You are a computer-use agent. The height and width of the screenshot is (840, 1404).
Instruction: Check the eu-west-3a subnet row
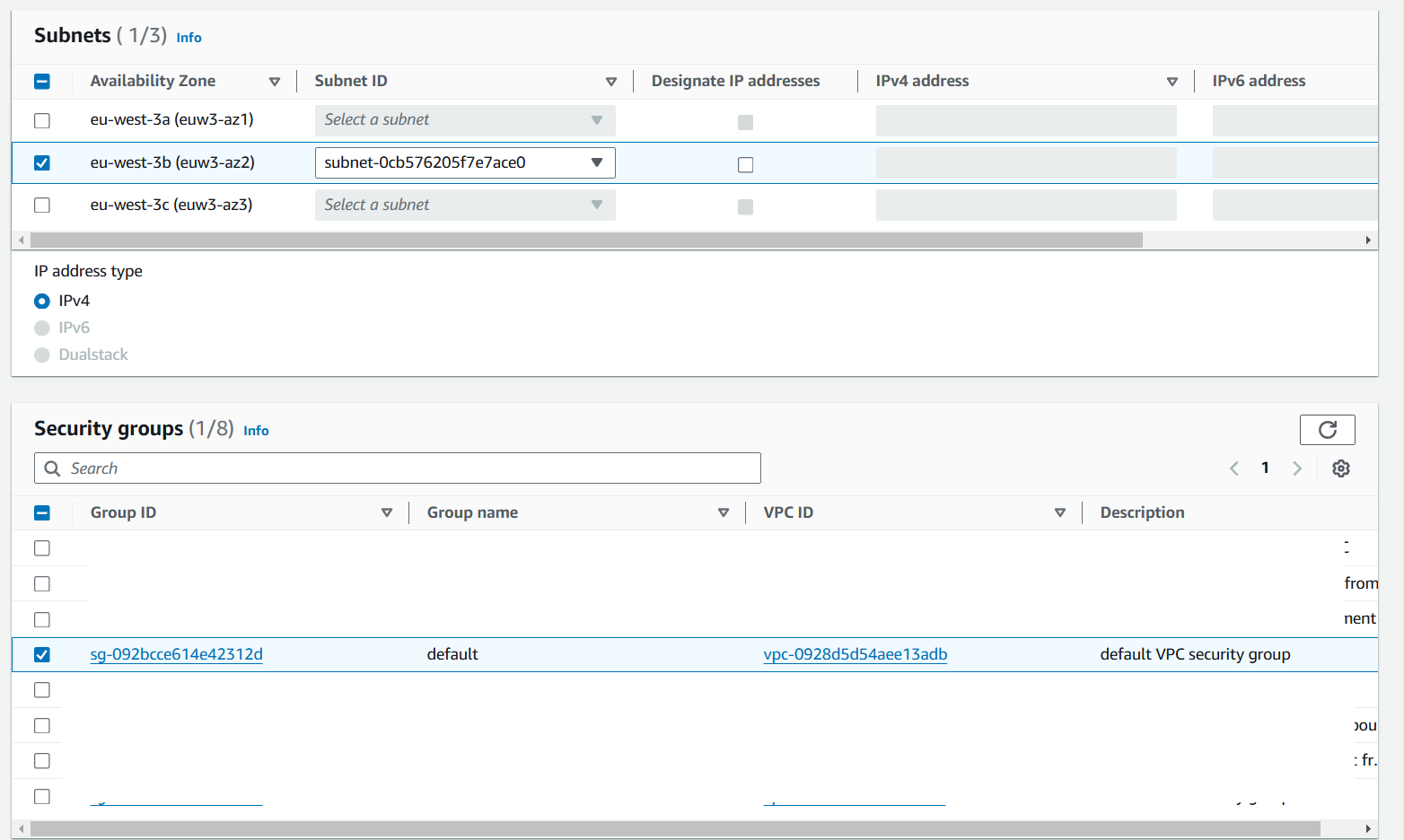(41, 120)
